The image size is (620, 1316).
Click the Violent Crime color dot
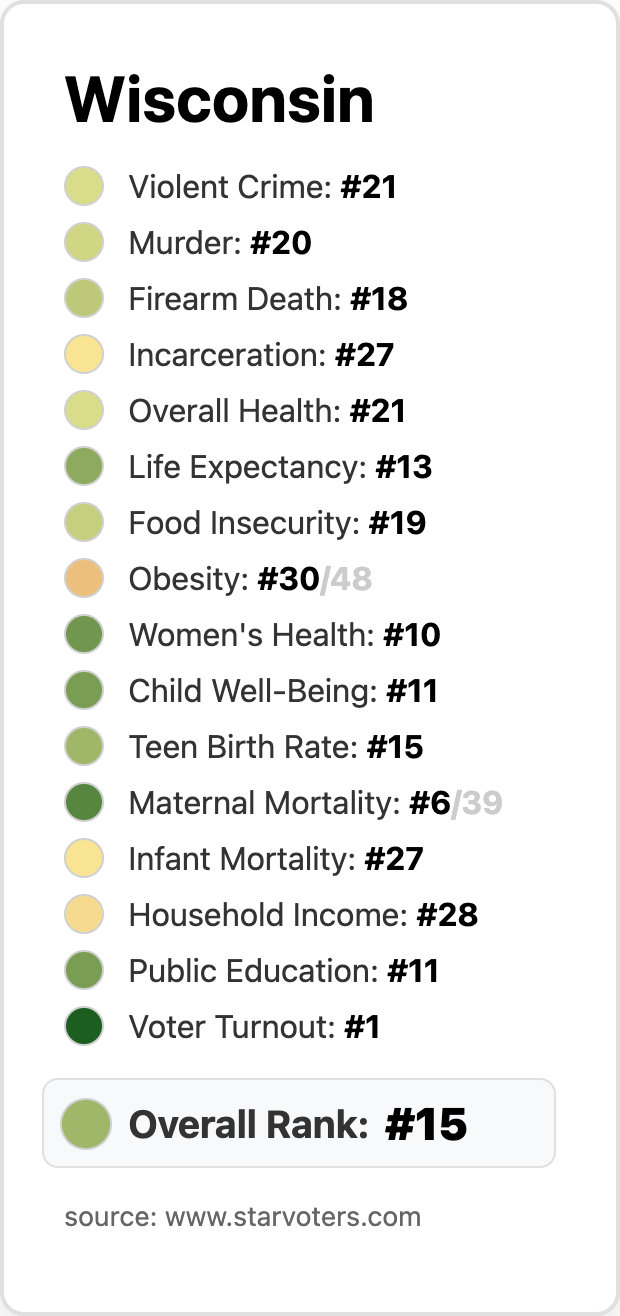(84, 187)
